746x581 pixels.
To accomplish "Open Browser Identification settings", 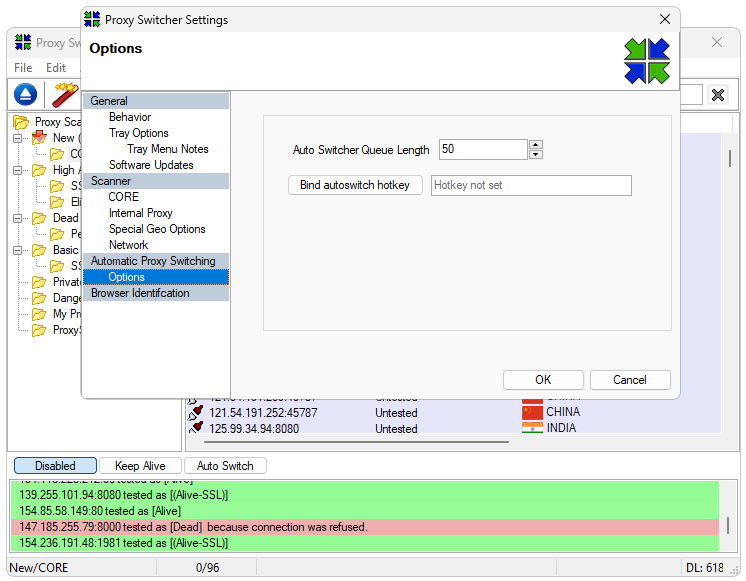I will coord(156,293).
